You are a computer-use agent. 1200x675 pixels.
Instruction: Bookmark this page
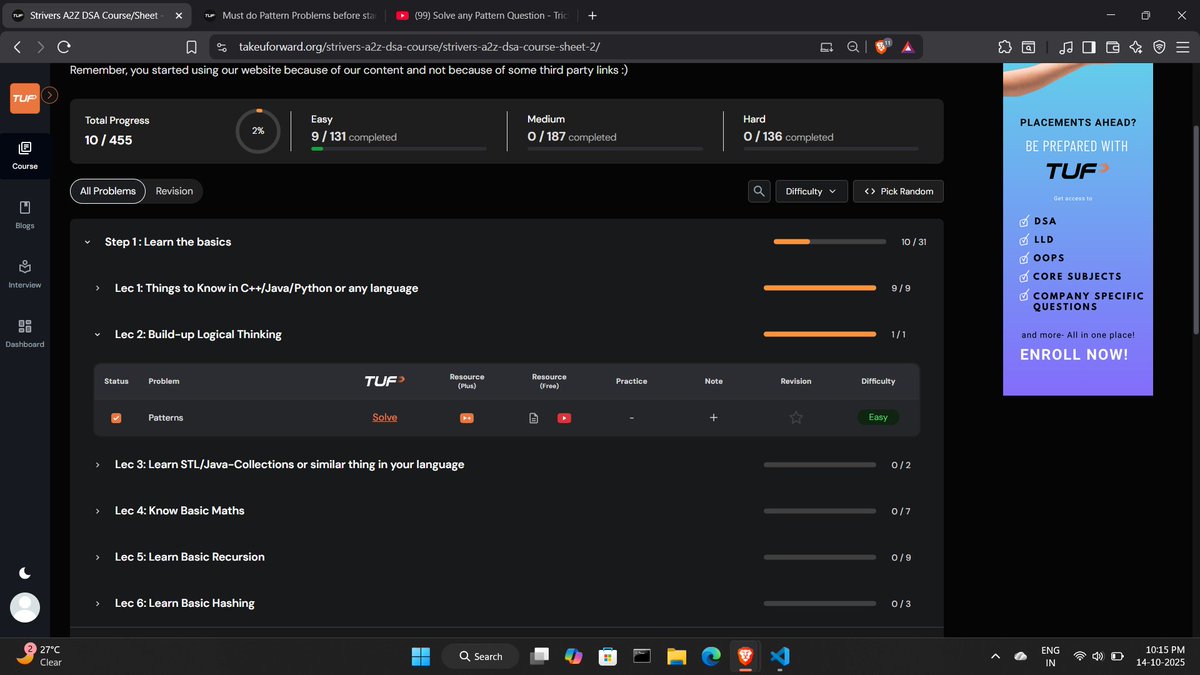coord(191,46)
